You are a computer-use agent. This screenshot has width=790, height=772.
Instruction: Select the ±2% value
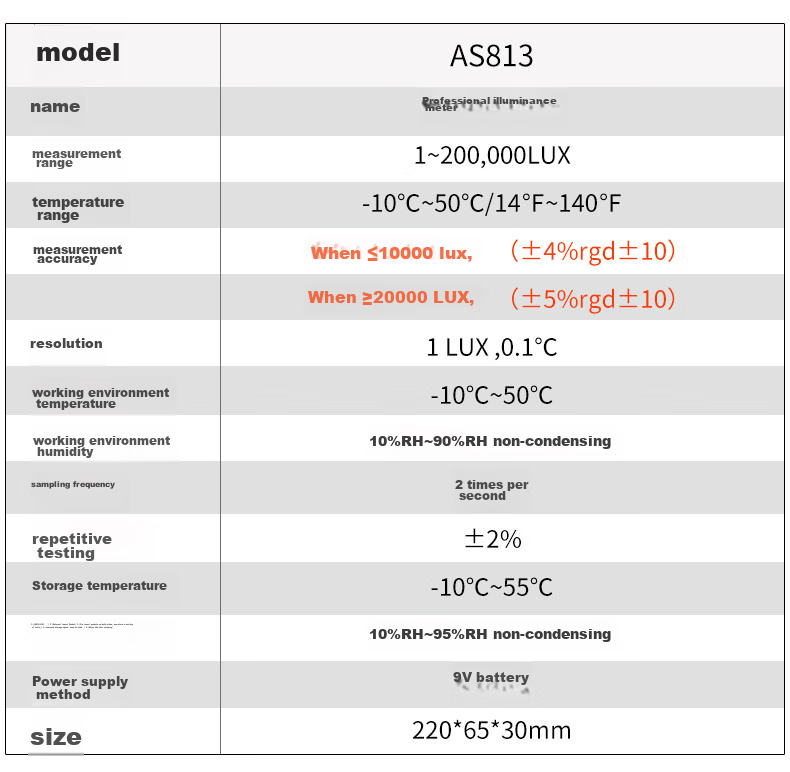coord(492,539)
